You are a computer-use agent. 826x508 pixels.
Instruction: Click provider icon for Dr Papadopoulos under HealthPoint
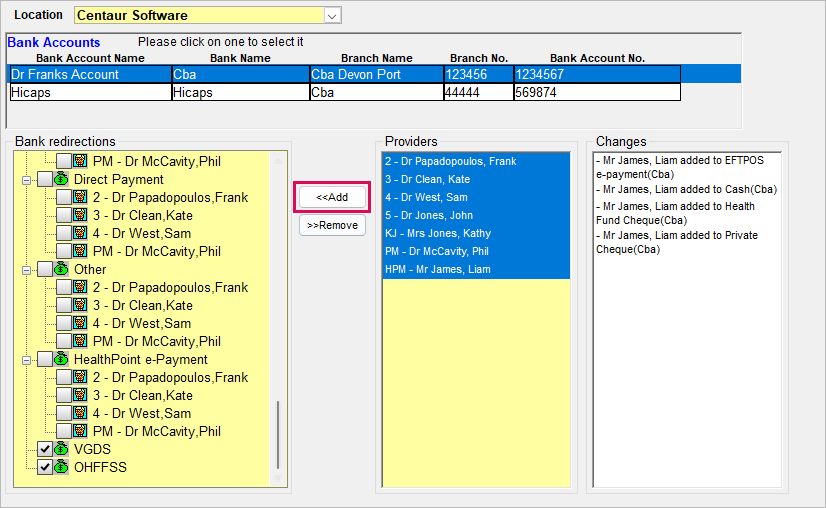pyautogui.click(x=80, y=377)
